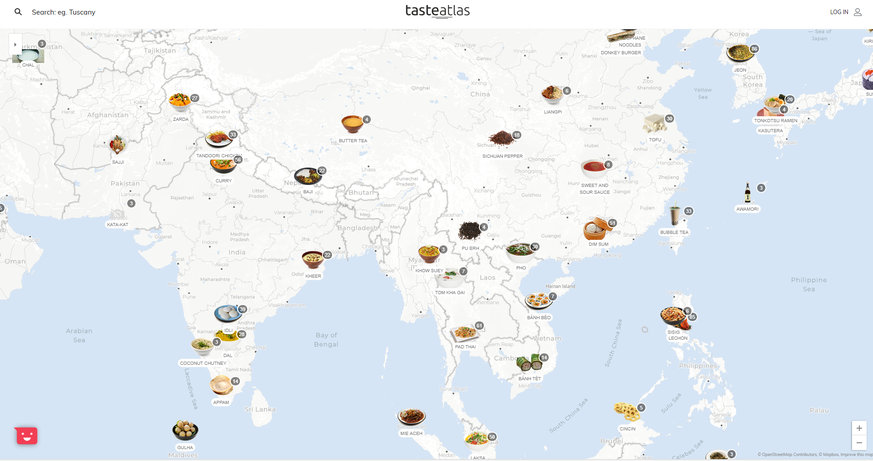Click the tasteatlas logo
The image size is (873, 461).
438,11
